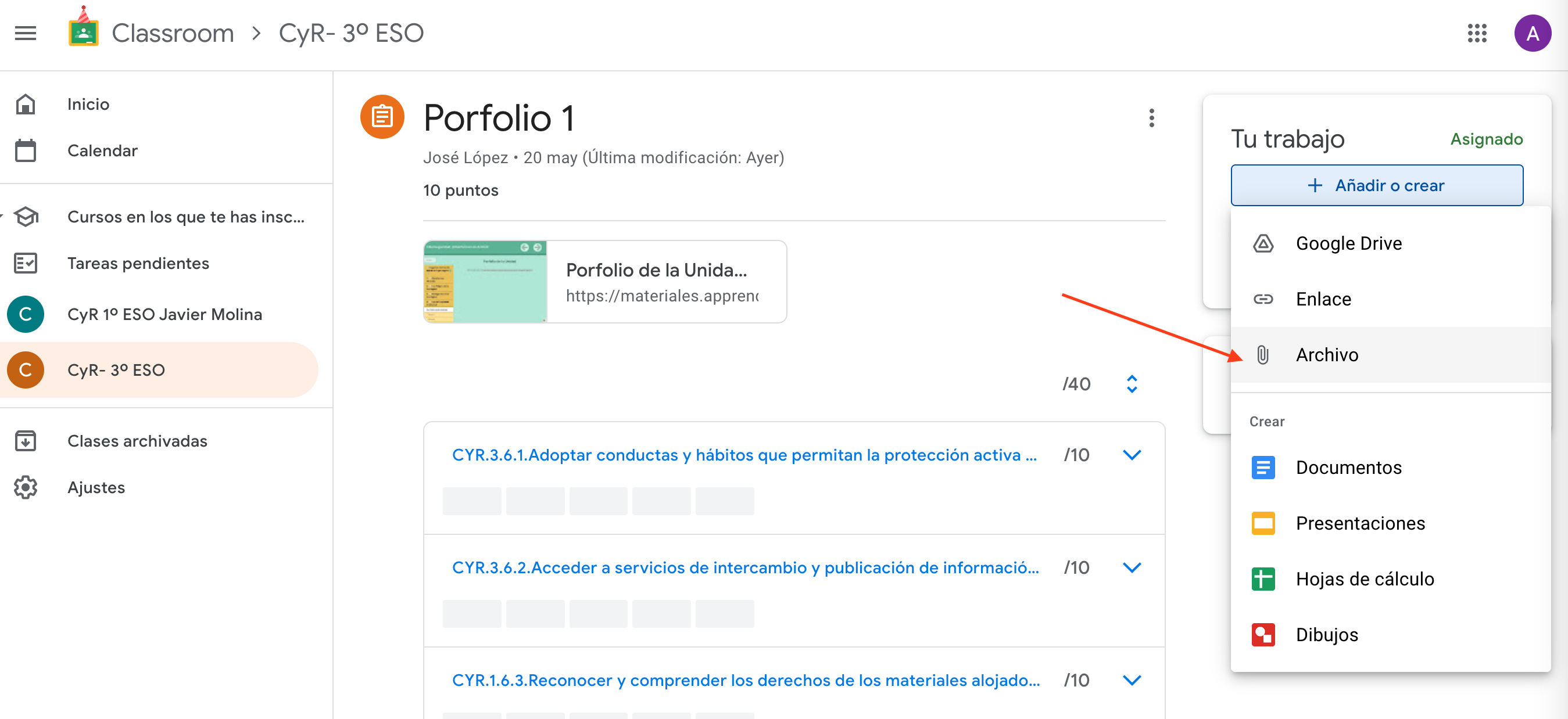The height and width of the screenshot is (719, 1568).
Task: Open Tareas pendientes in sidebar
Action: (x=138, y=263)
